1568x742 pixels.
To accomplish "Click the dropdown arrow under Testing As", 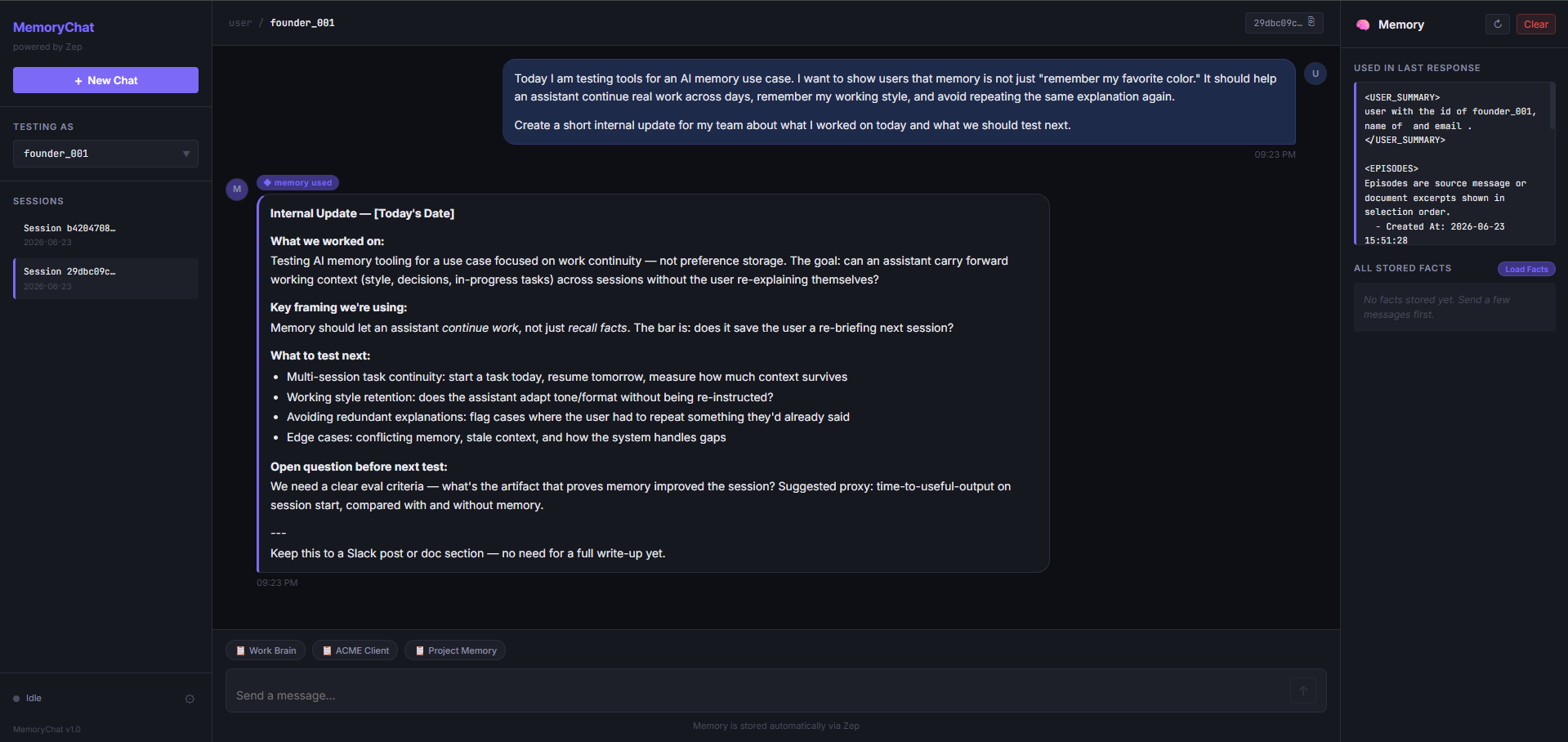I will tap(186, 154).
